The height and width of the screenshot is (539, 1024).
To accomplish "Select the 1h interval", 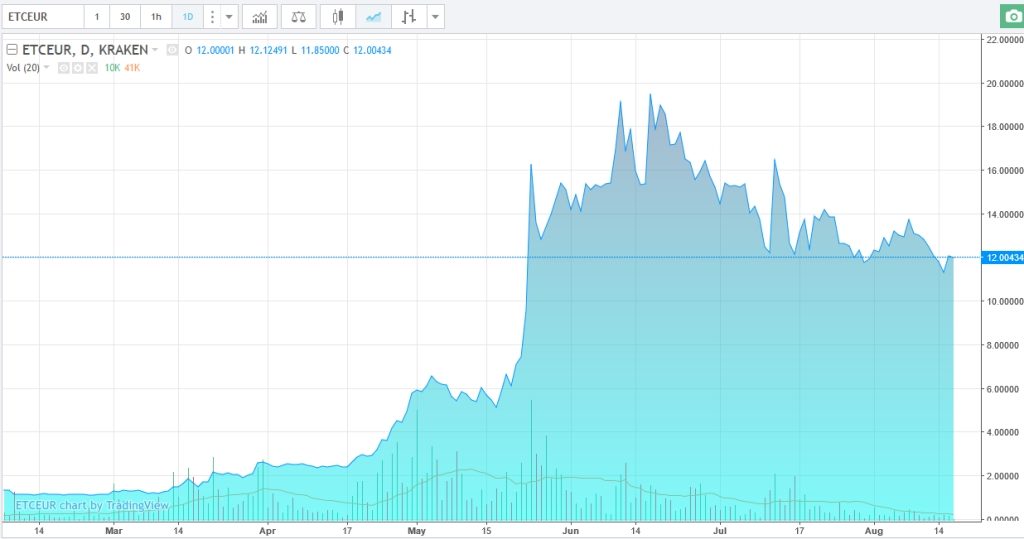I will 156,17.
